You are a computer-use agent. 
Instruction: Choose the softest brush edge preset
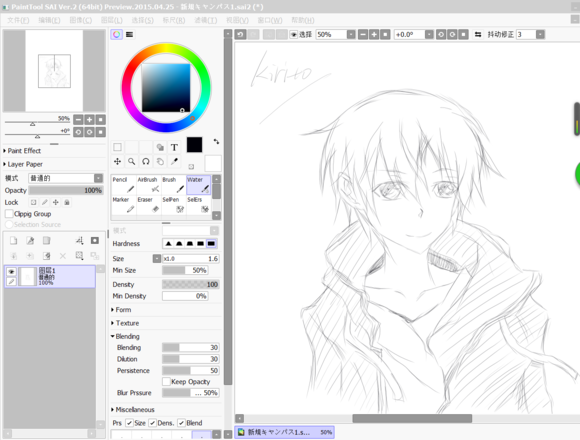[x=168, y=243]
